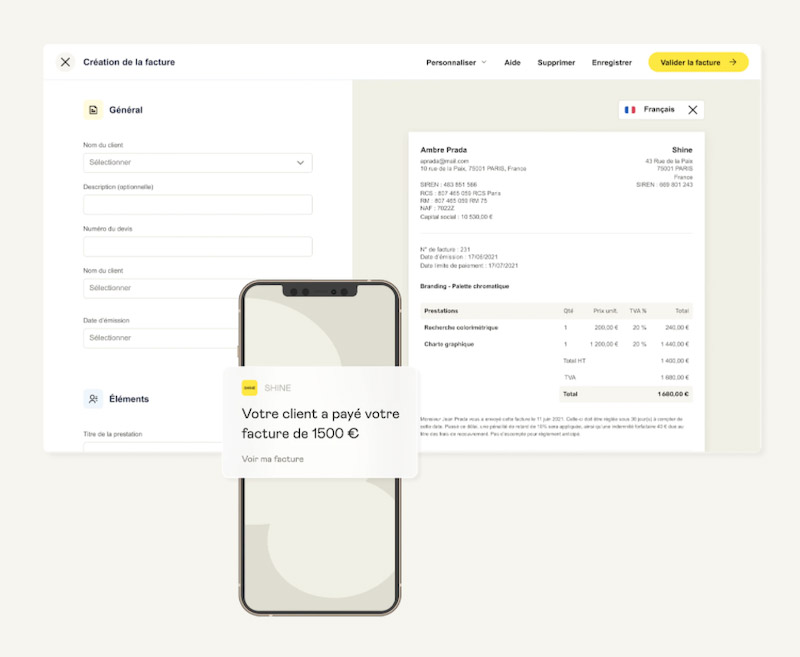Open the Date d'émission selector
This screenshot has width=800, height=657.
pos(161,338)
